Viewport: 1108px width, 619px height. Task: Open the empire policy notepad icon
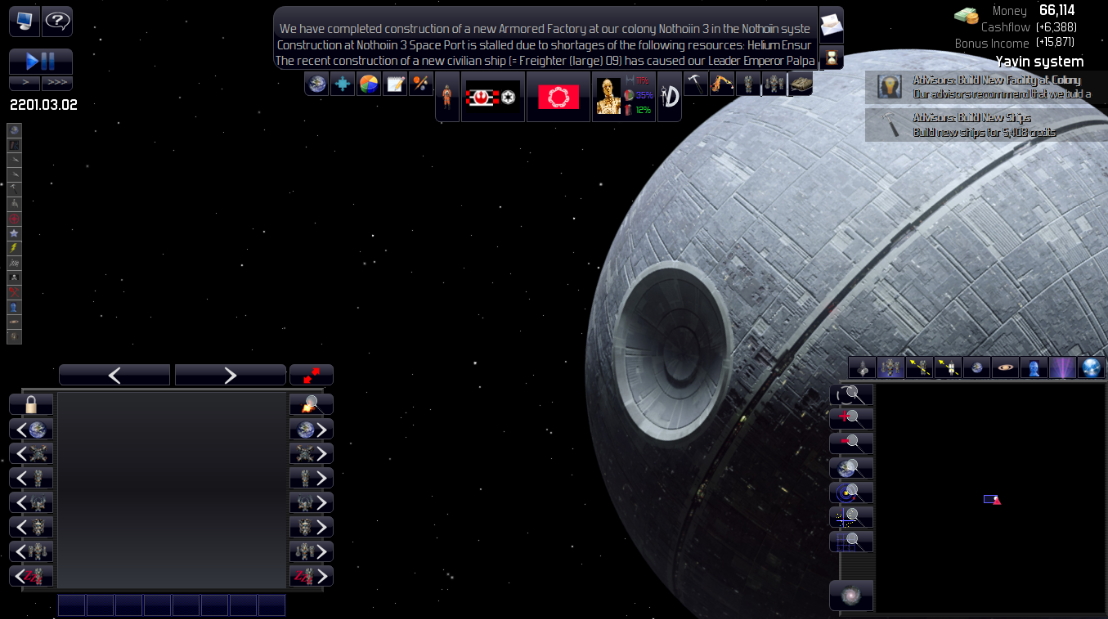[395, 84]
